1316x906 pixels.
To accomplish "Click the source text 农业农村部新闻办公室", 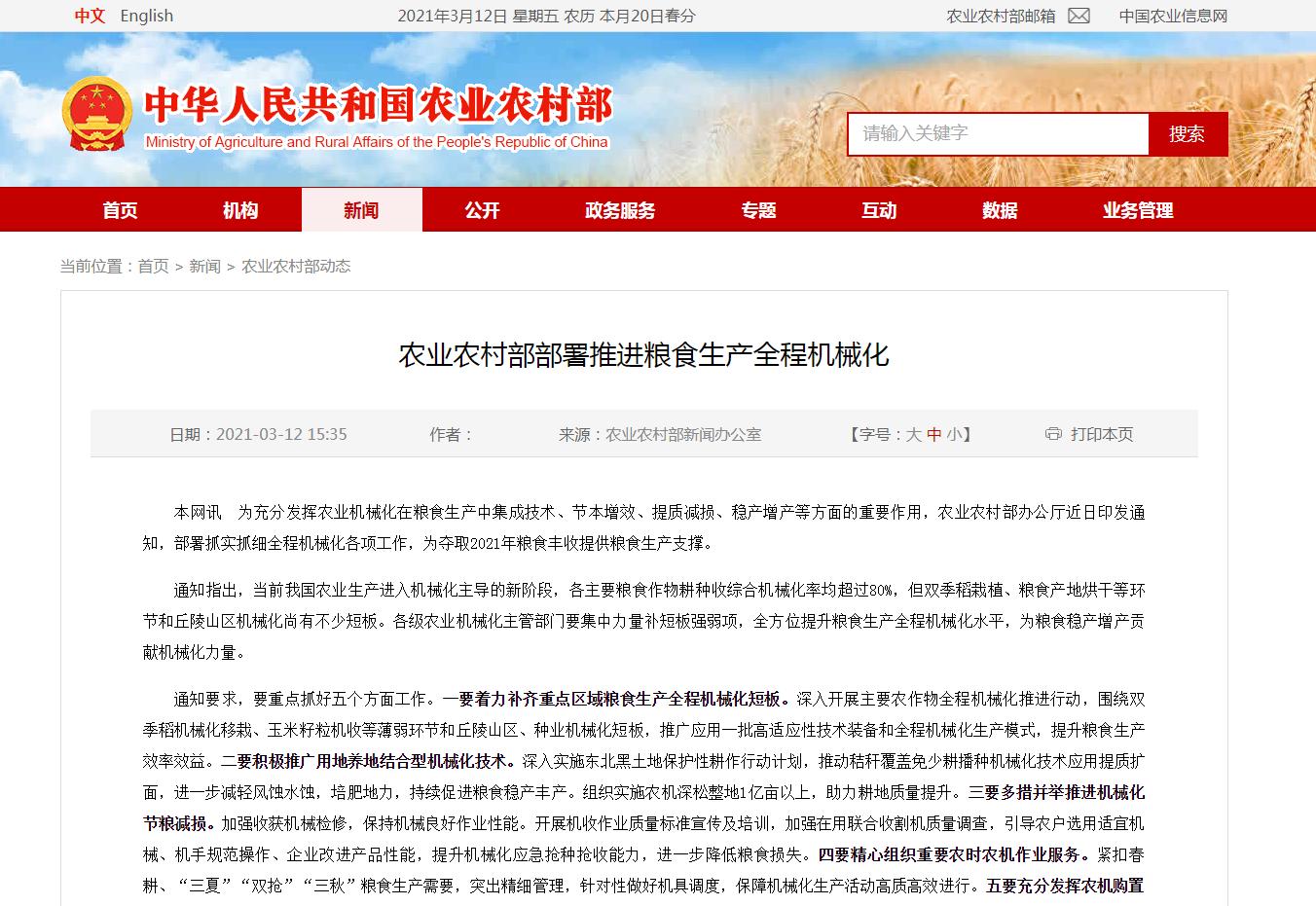I will point(683,434).
